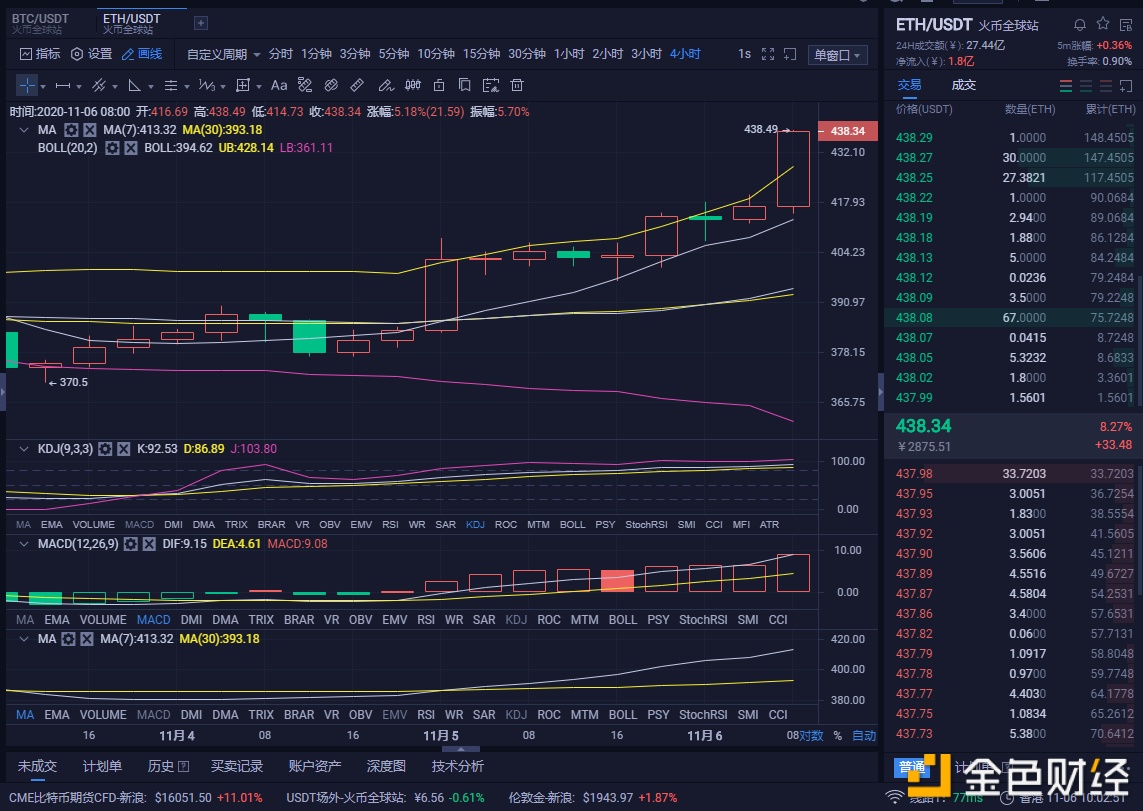Toggle percent scale on price axis
1143x811 pixels.
[x=838, y=735]
